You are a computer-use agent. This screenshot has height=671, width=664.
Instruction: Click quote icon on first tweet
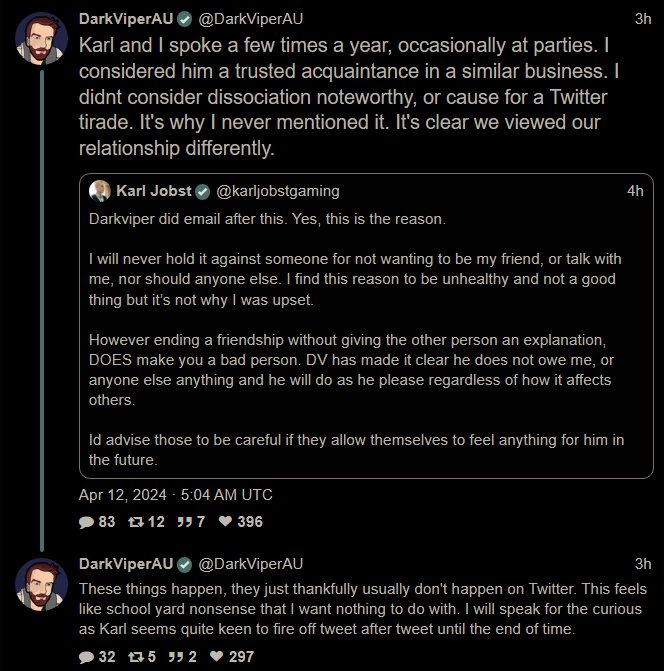pos(184,521)
